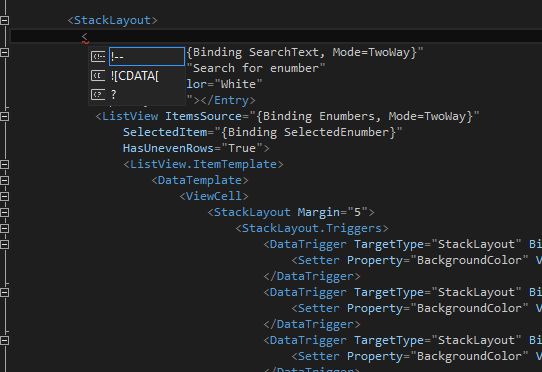Click the StackLayout.Triggers tag text
This screenshot has height=372, width=542.
[312, 228]
